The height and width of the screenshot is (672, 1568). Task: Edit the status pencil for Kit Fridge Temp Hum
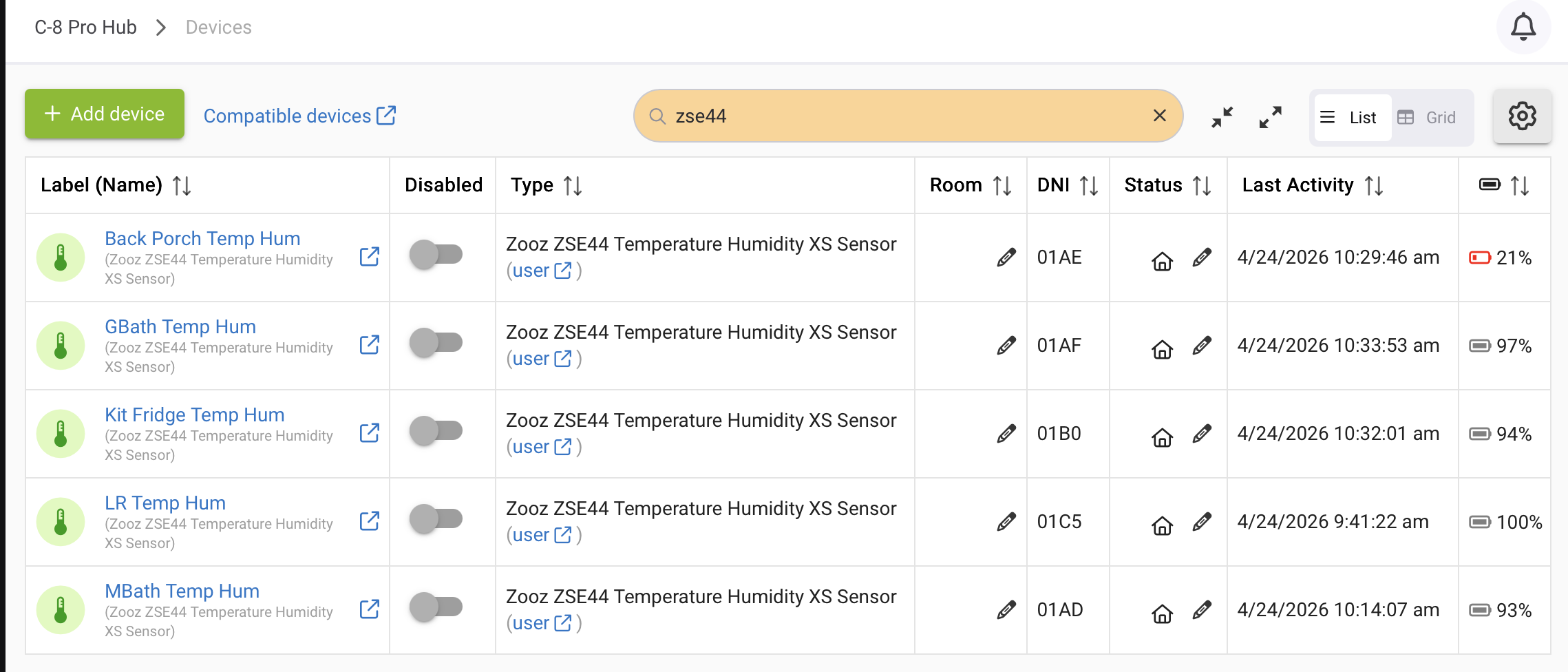(1202, 433)
